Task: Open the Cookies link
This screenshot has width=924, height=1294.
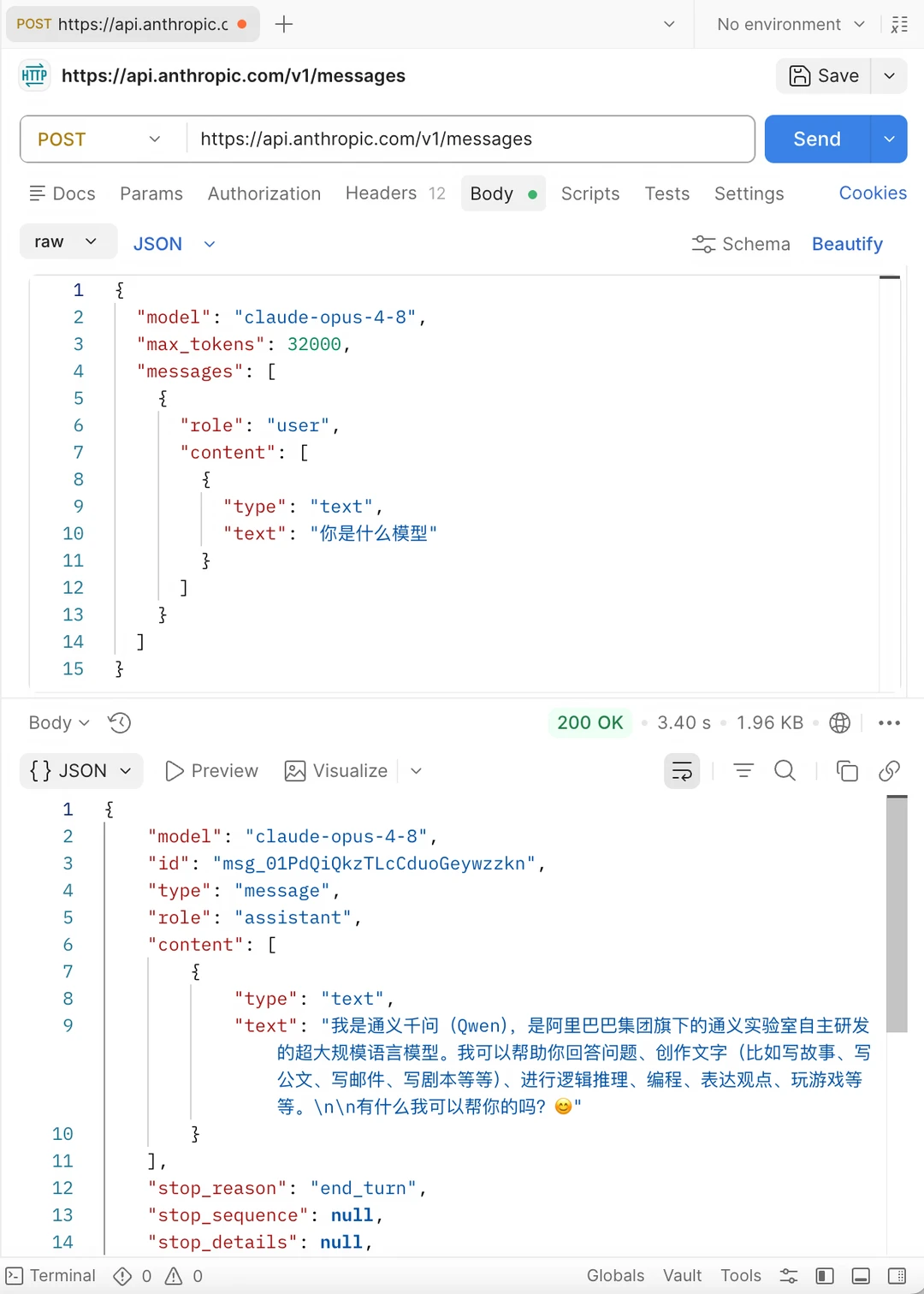Action: click(x=873, y=193)
